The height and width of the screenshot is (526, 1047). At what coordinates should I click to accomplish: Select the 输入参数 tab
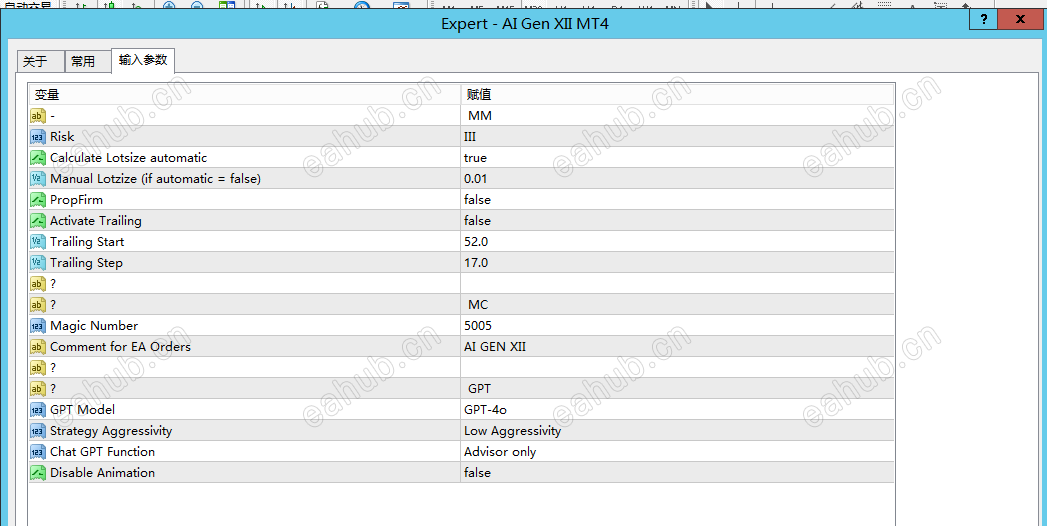pos(143,60)
